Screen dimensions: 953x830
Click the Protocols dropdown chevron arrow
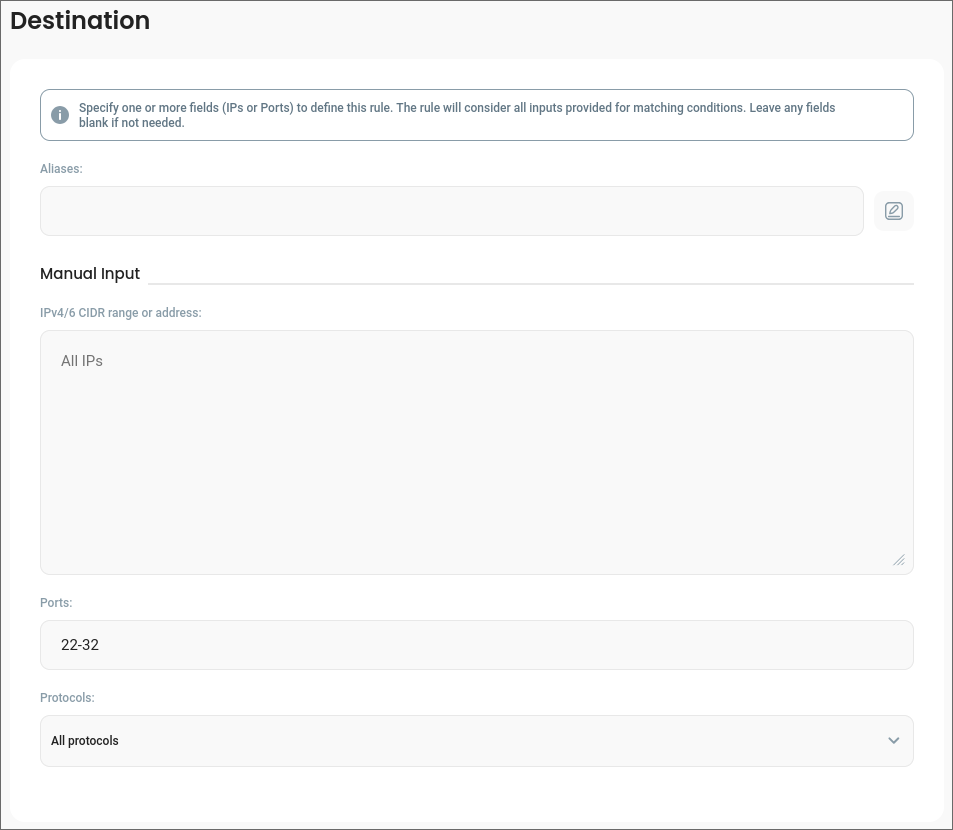click(x=893, y=741)
